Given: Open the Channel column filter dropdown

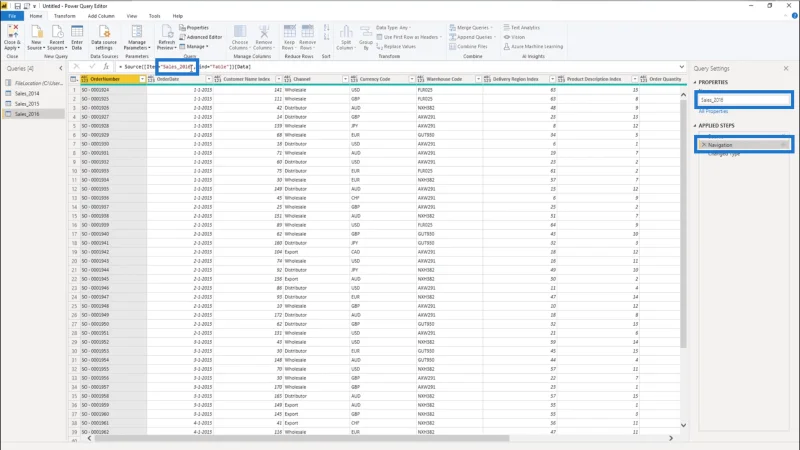Looking at the screenshot, I should (345, 79).
